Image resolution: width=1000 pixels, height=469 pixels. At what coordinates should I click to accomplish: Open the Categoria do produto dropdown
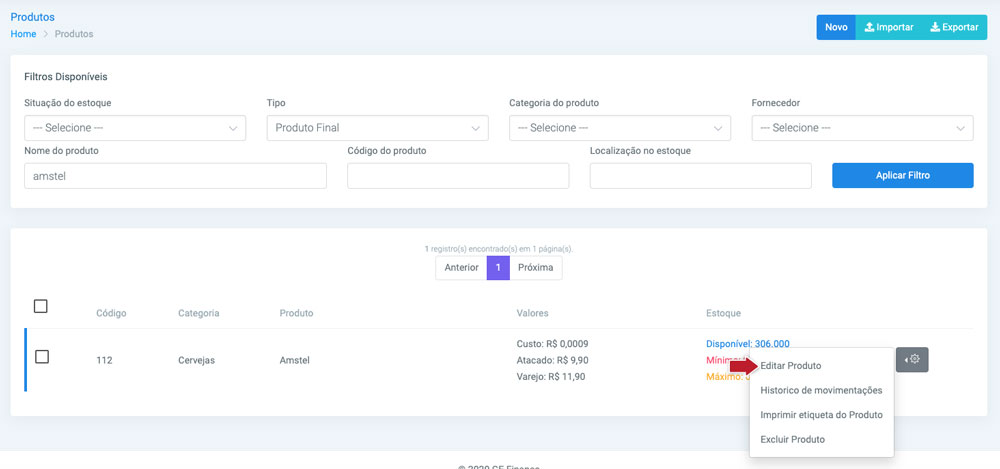(x=620, y=128)
